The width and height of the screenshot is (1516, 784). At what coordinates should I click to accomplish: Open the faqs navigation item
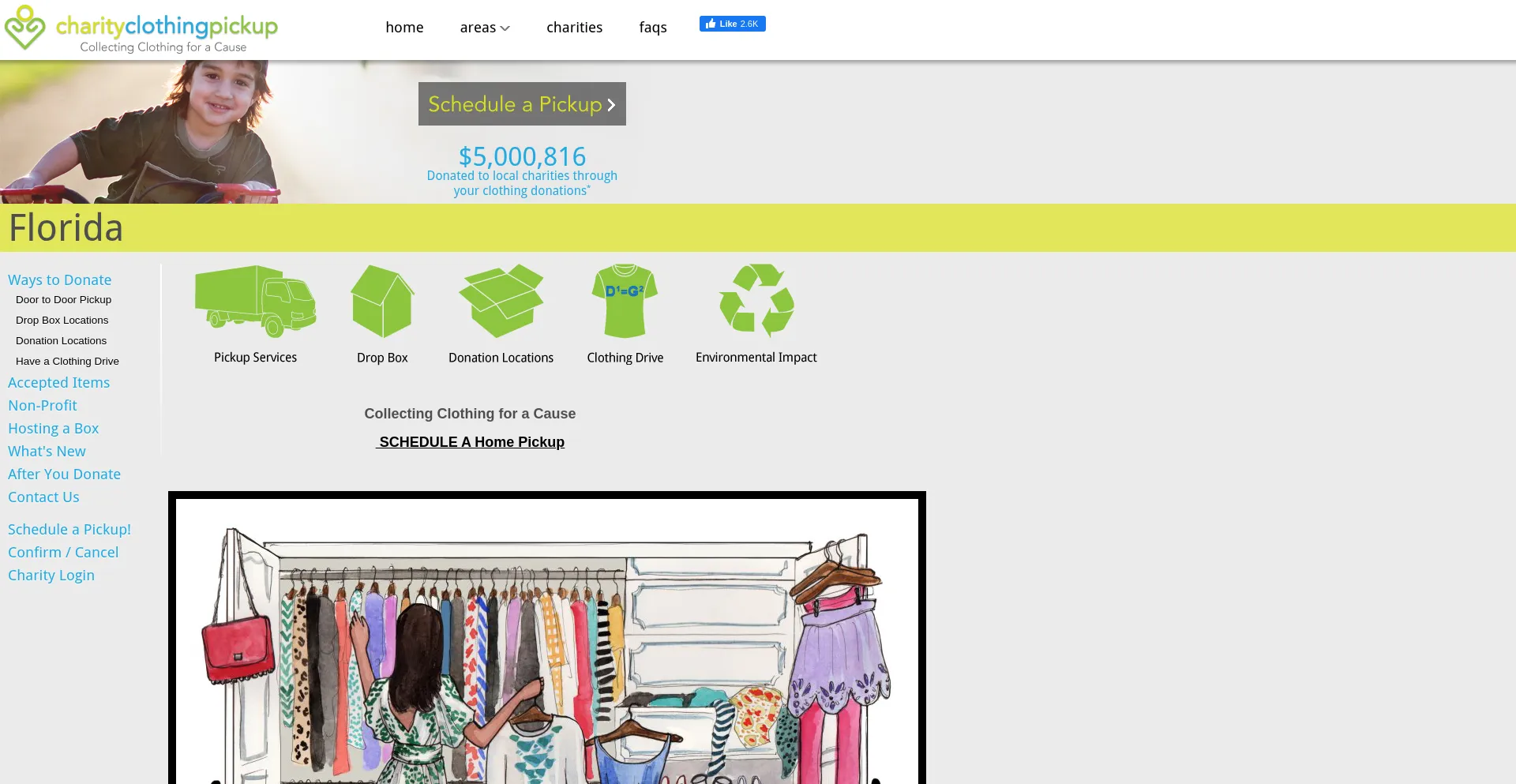coord(652,28)
